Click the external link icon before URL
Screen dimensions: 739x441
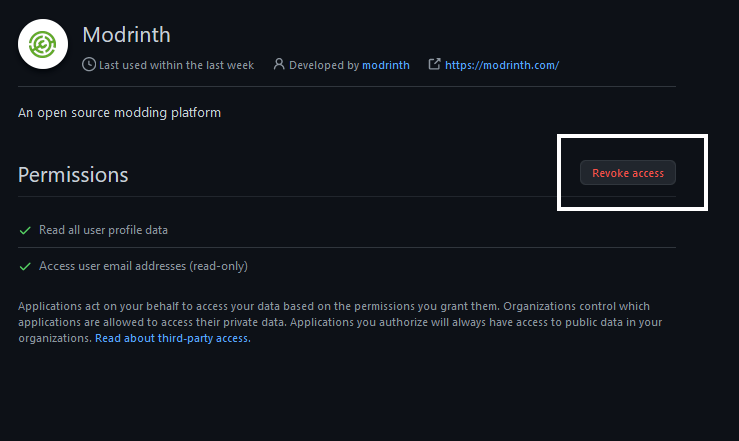tap(434, 65)
